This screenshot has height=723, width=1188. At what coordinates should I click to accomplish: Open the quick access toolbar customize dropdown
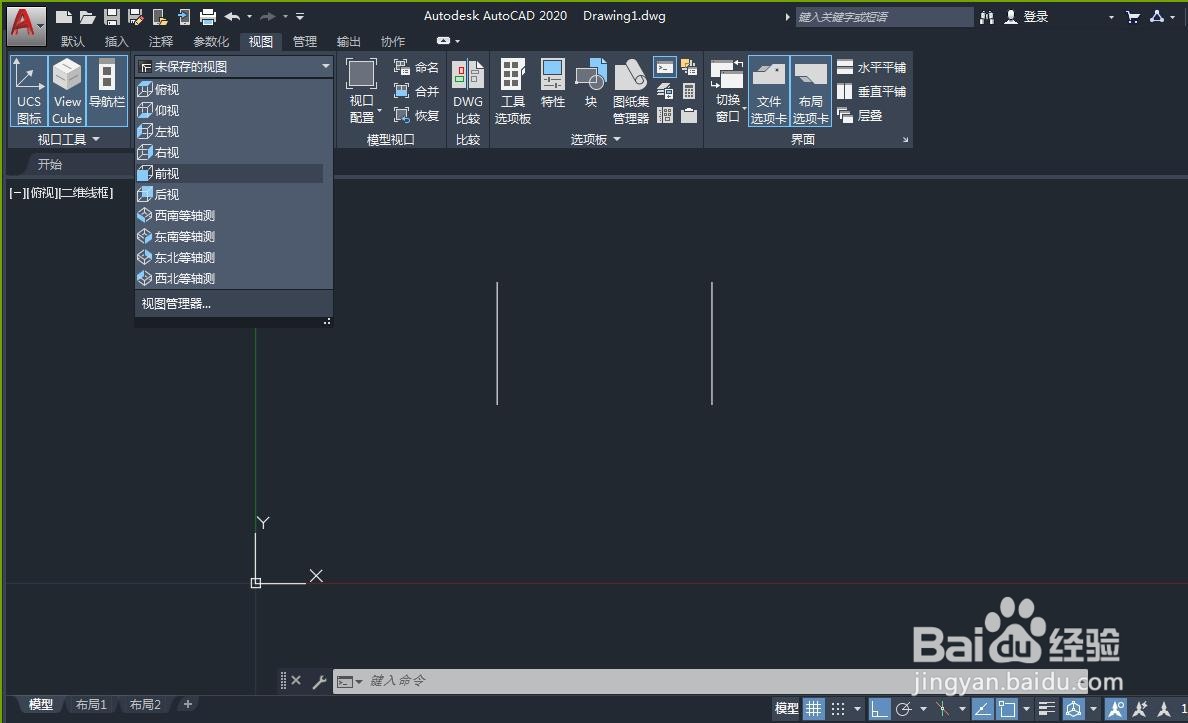[300, 17]
